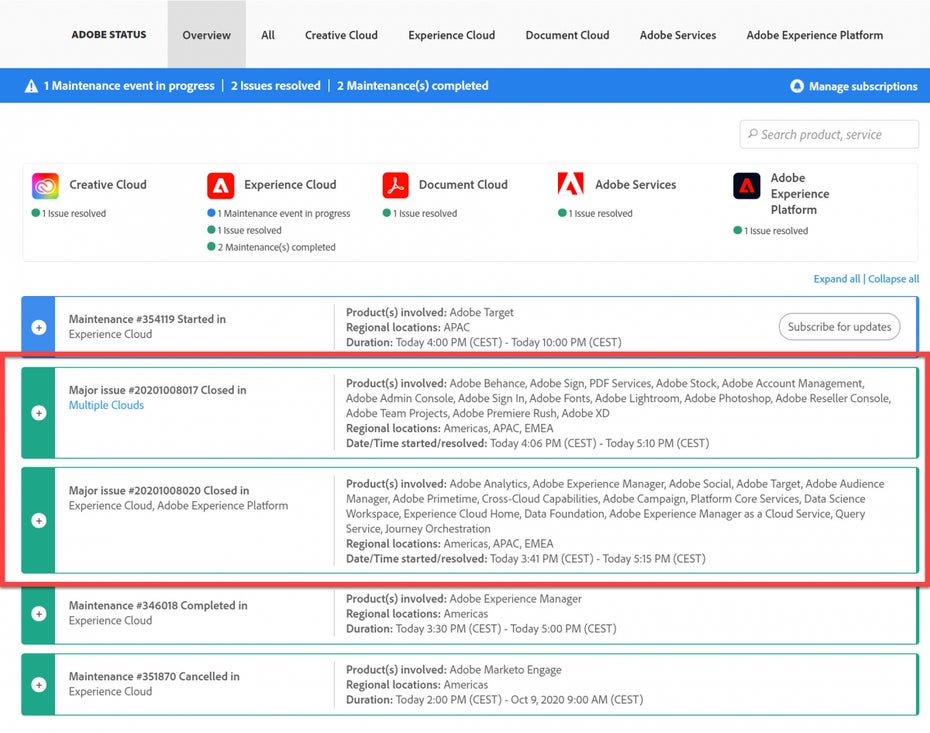Click the Adobe Experience Platform black icon
This screenshot has width=930, height=733.
pos(747,186)
